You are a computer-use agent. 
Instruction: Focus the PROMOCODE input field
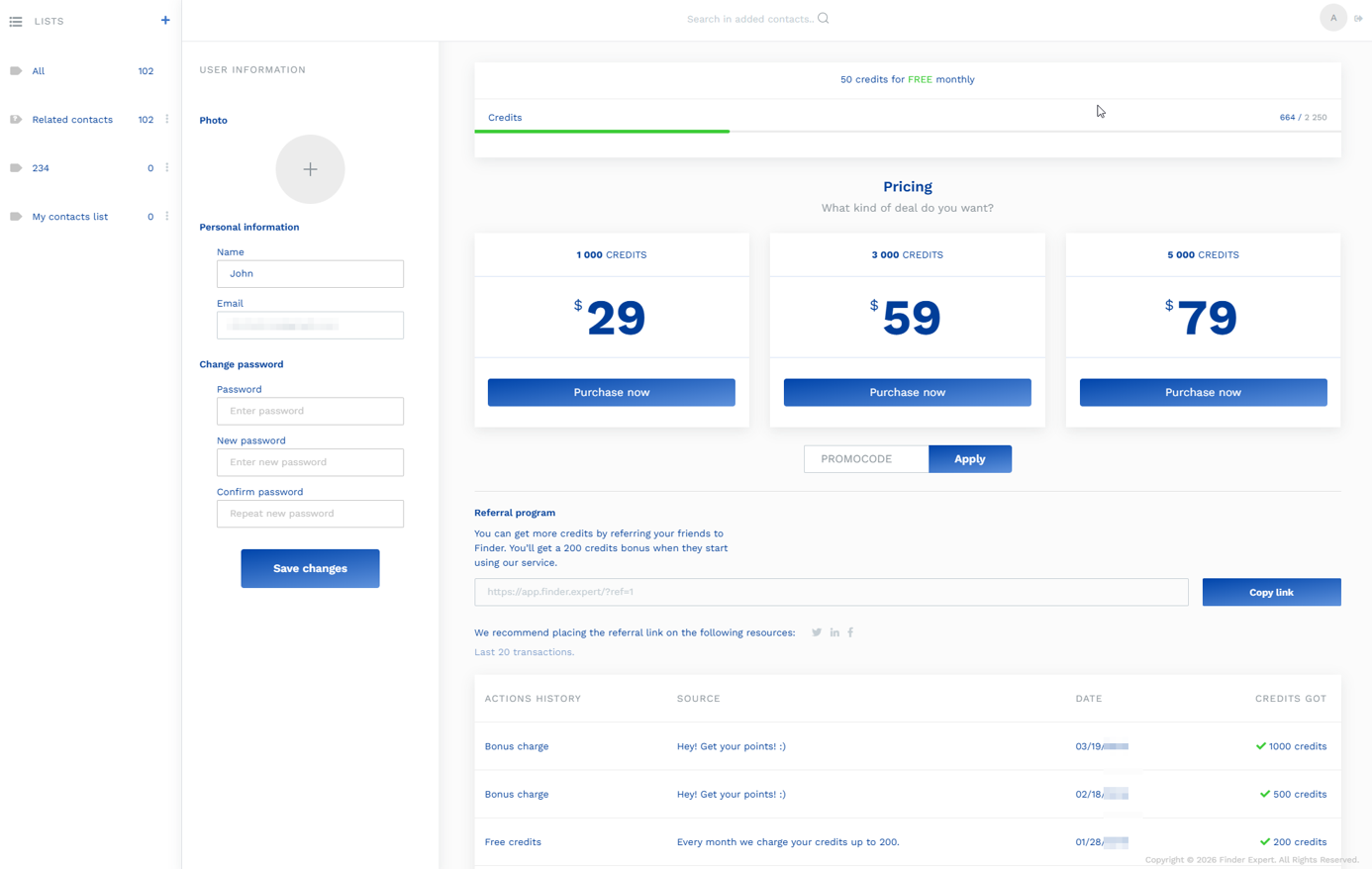[866, 459]
